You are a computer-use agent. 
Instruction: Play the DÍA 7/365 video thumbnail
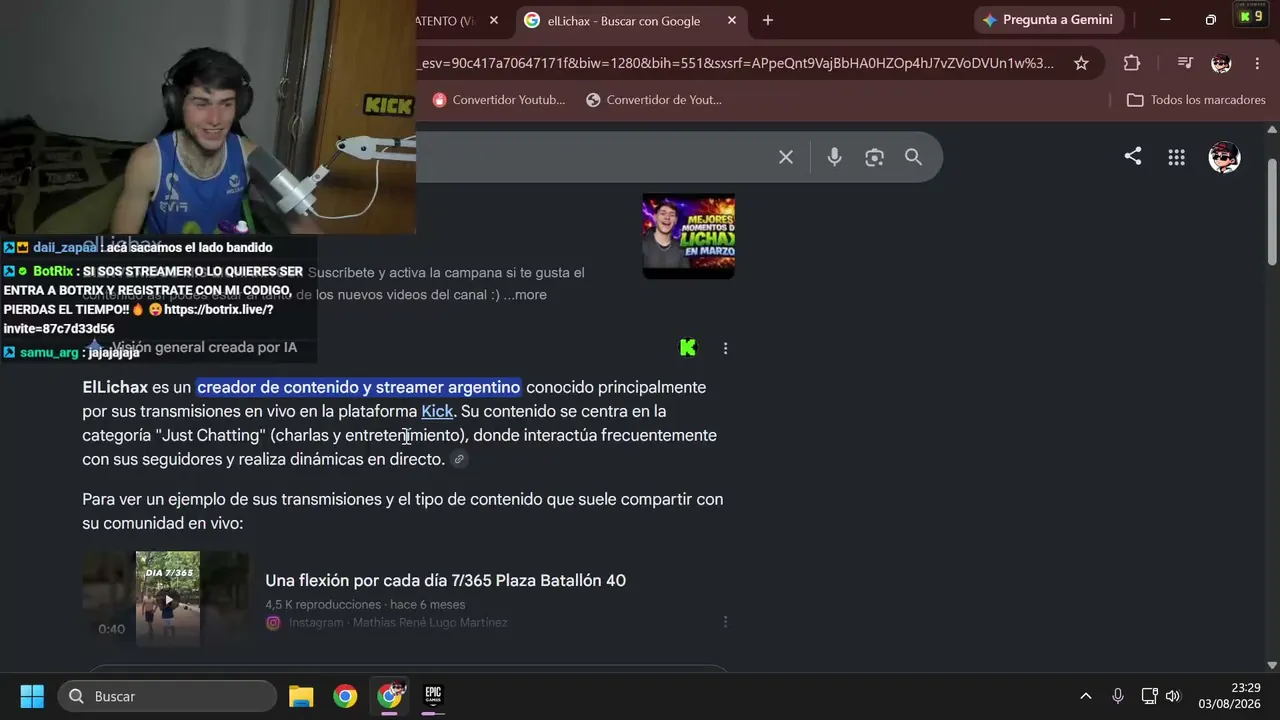pos(167,599)
